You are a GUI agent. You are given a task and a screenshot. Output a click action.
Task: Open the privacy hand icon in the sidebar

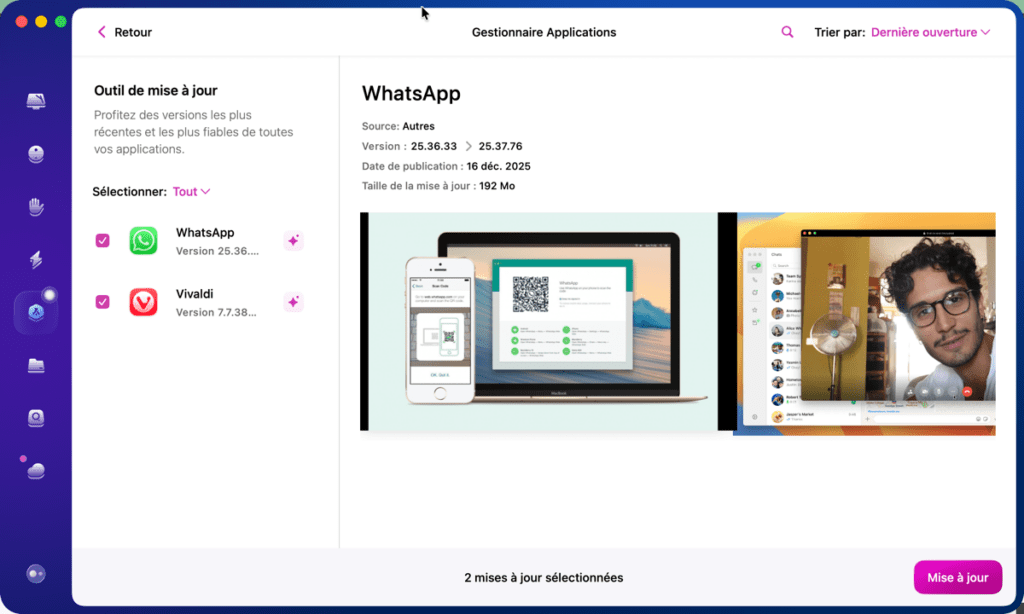coord(36,206)
